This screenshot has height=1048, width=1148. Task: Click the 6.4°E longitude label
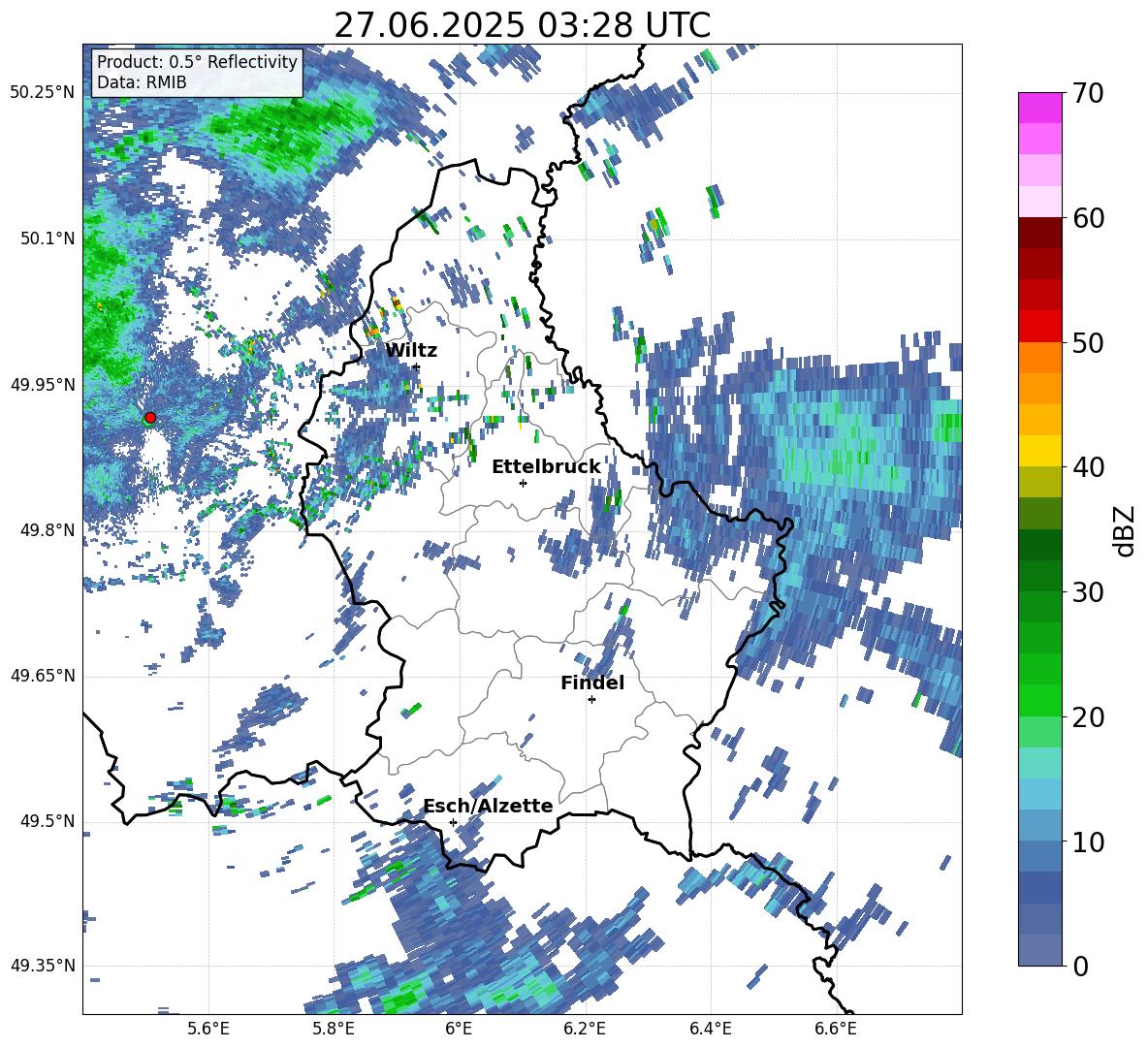710,1029
